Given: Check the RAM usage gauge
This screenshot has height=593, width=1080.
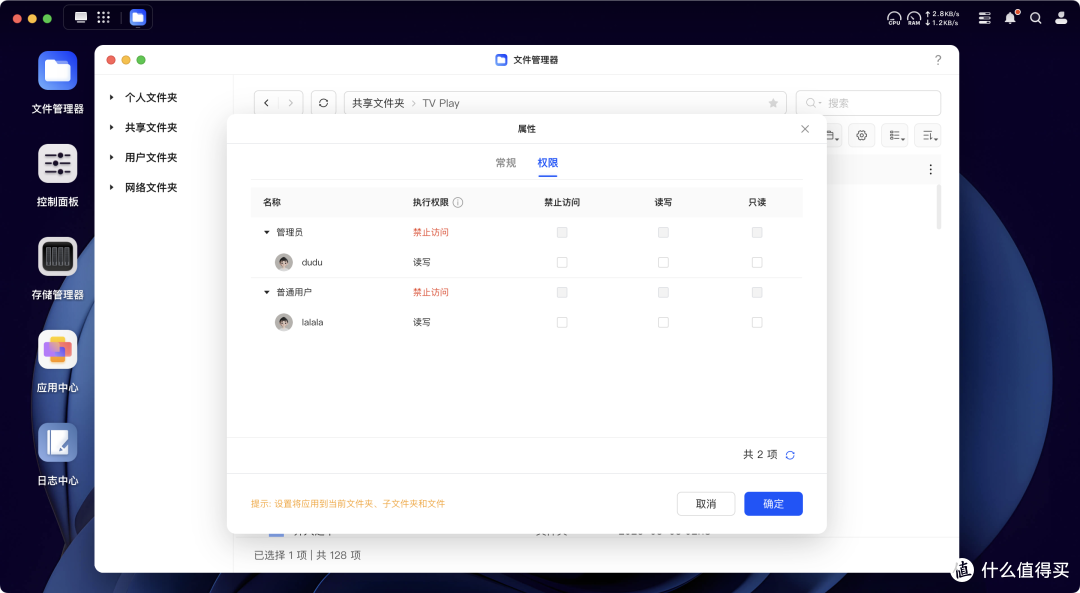Looking at the screenshot, I should [914, 18].
